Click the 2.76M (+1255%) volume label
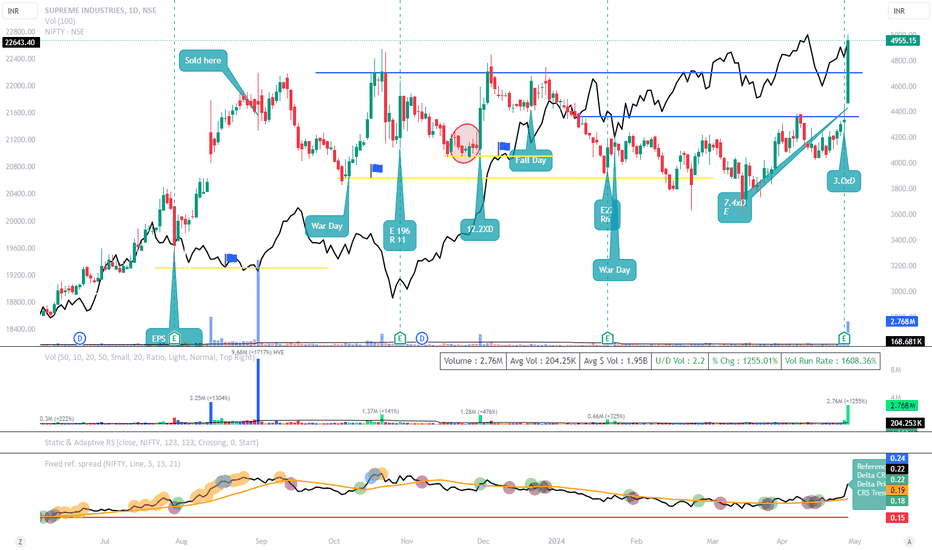 coord(846,401)
